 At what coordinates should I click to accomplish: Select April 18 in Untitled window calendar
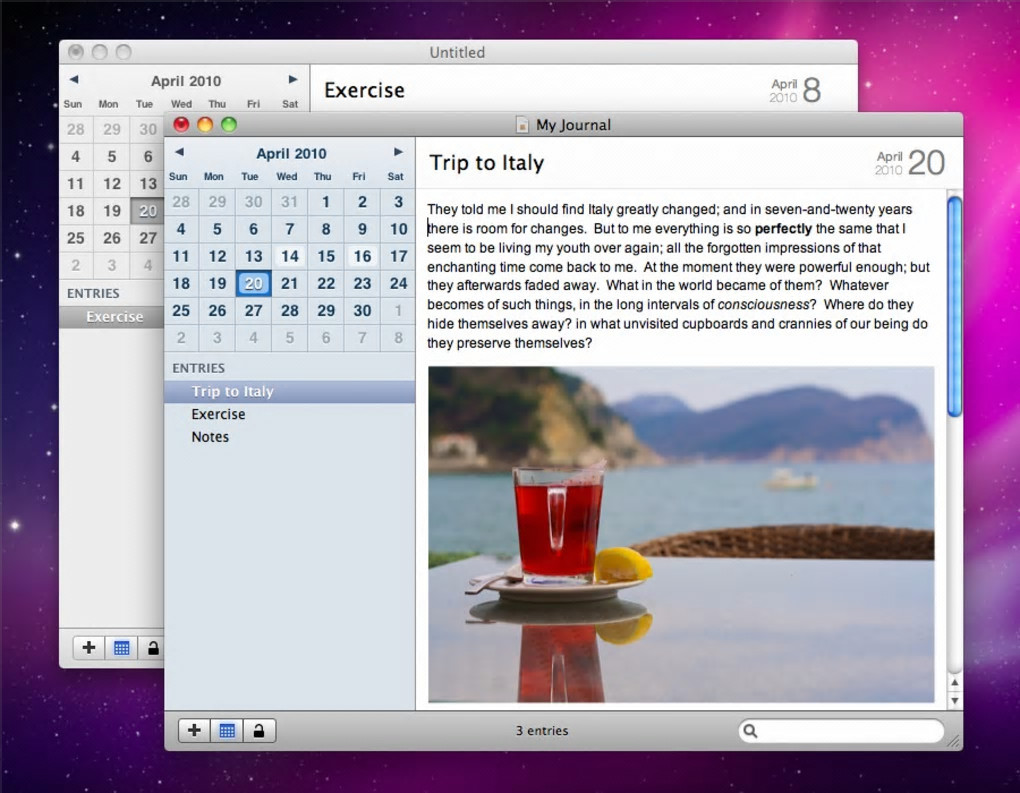pos(76,211)
